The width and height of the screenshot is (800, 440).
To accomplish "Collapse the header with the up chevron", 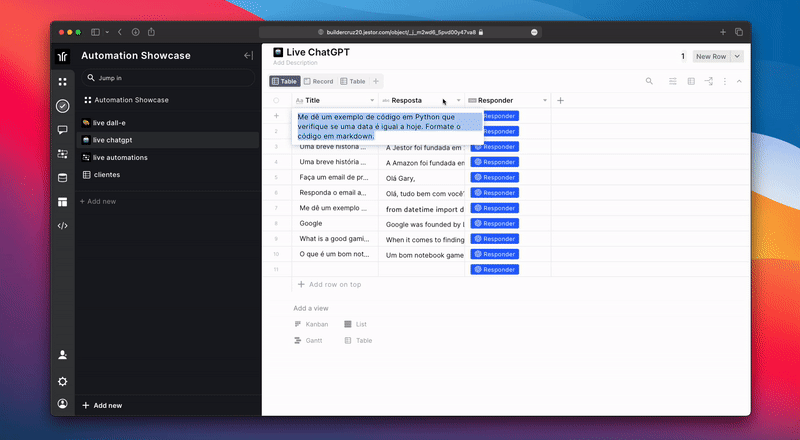I will point(739,81).
